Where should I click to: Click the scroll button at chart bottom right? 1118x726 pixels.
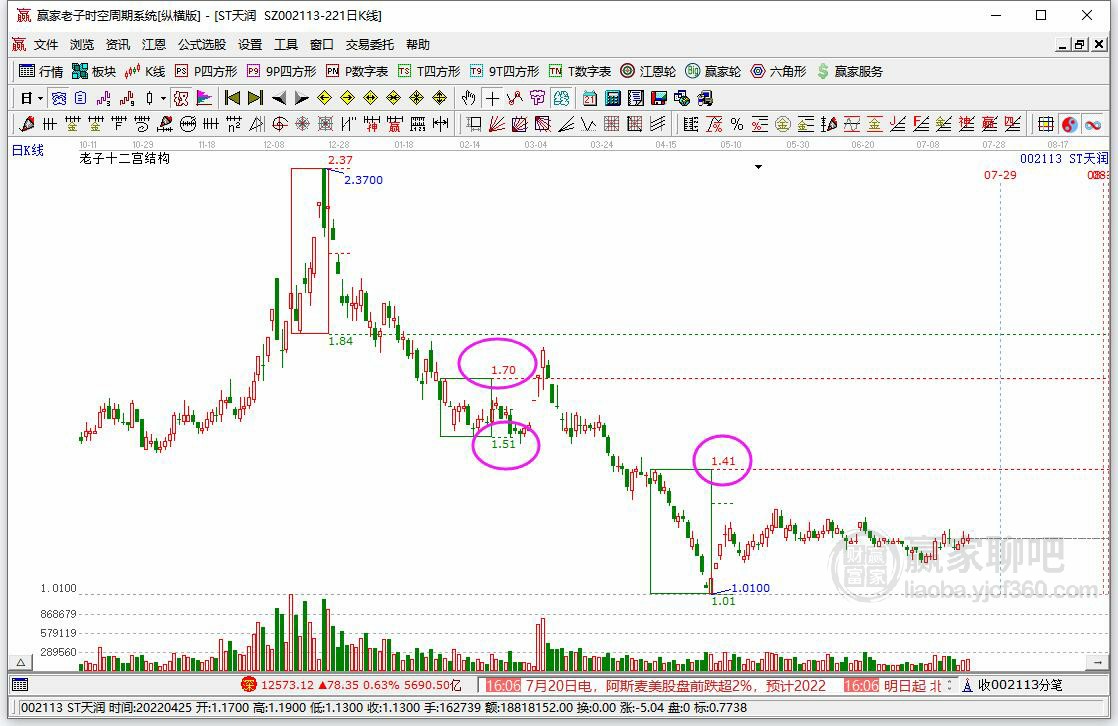click(x=1097, y=663)
